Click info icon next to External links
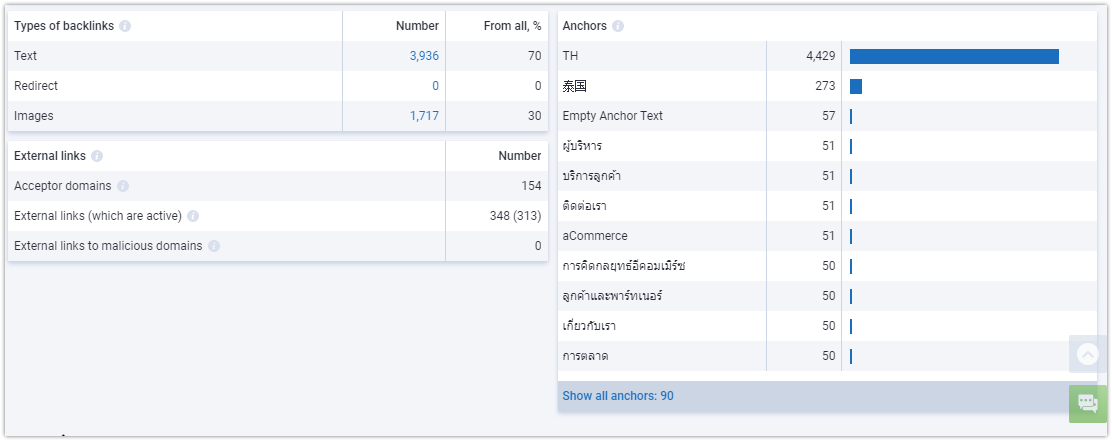The image size is (1112, 441). [x=97, y=156]
